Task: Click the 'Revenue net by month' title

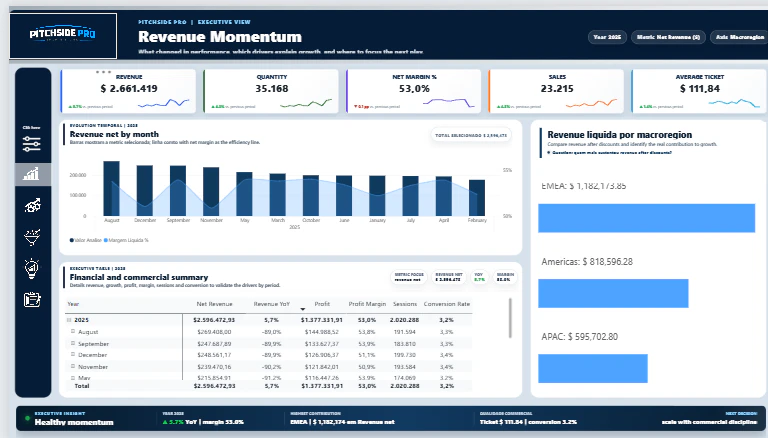Action: pos(114,134)
